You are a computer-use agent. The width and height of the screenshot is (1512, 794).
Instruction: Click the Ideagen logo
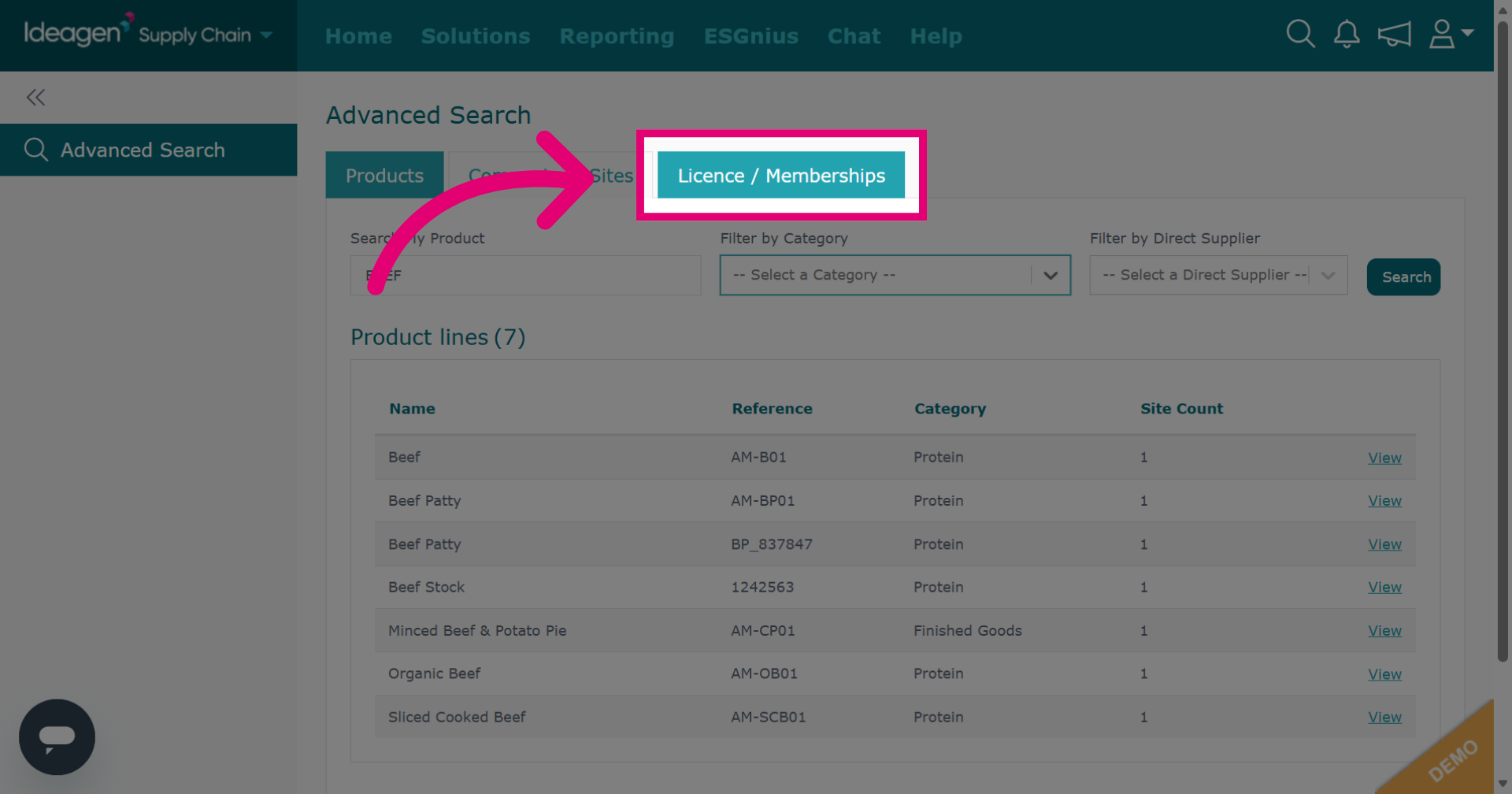78,32
